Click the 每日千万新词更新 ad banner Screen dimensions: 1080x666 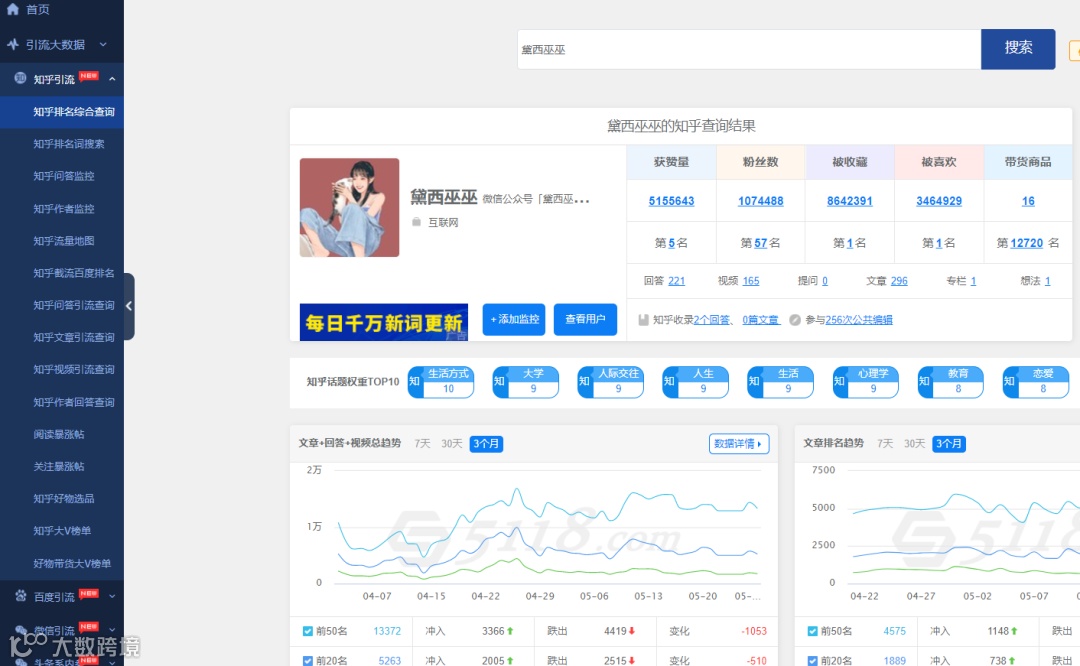(384, 322)
